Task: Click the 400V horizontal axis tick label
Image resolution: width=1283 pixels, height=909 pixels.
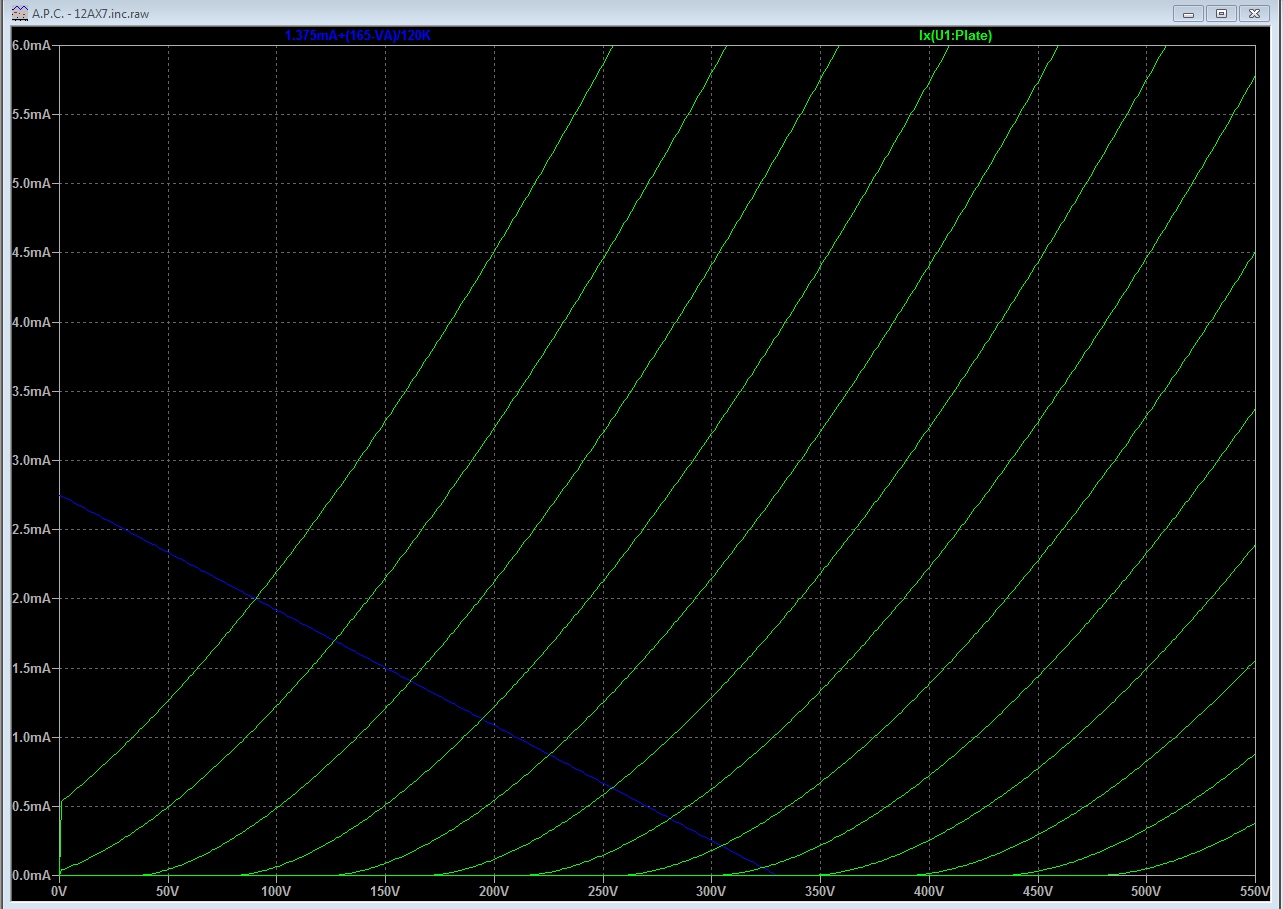Action: 928,890
